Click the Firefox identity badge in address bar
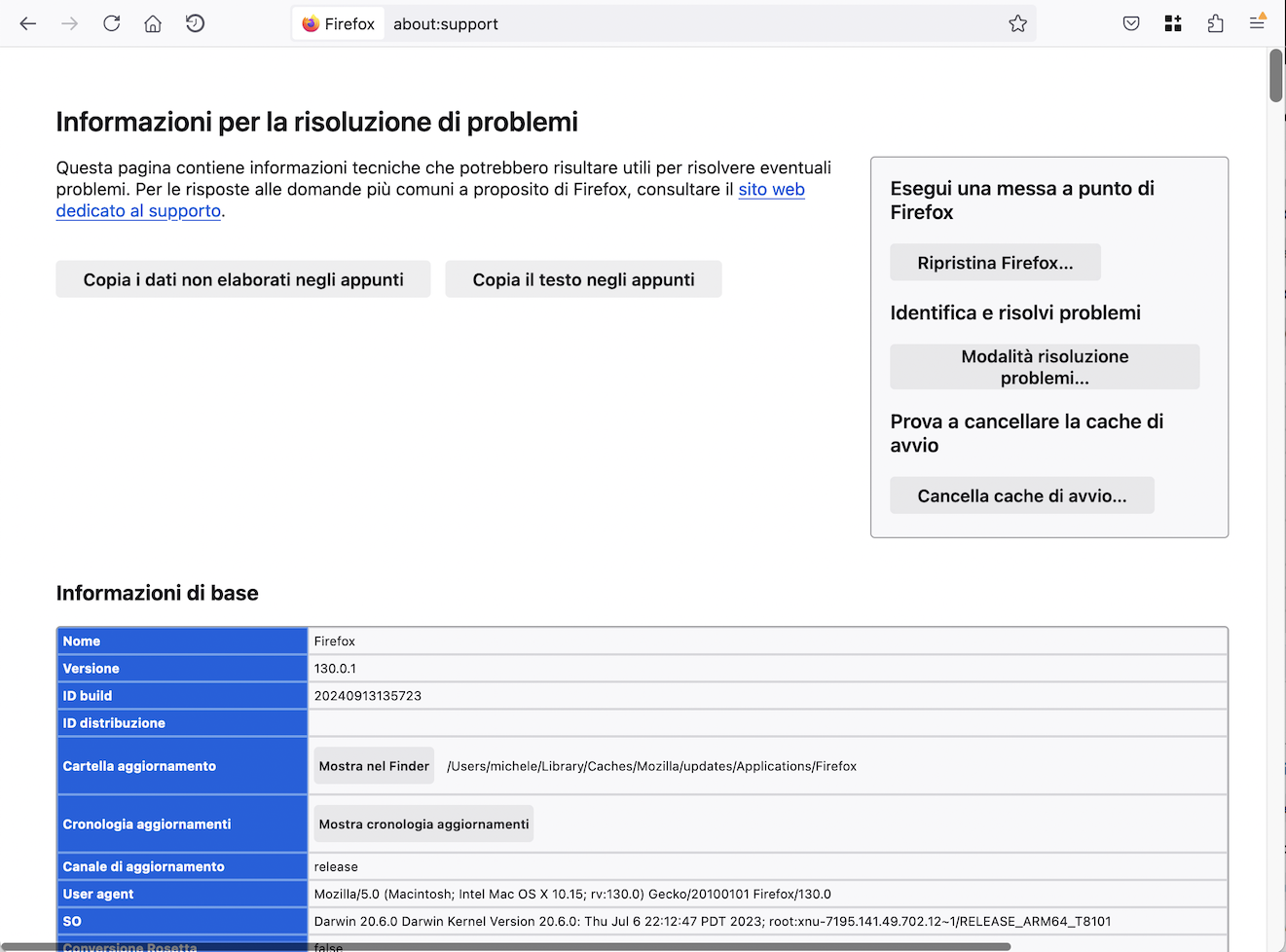This screenshot has width=1286, height=952. pyautogui.click(x=339, y=23)
